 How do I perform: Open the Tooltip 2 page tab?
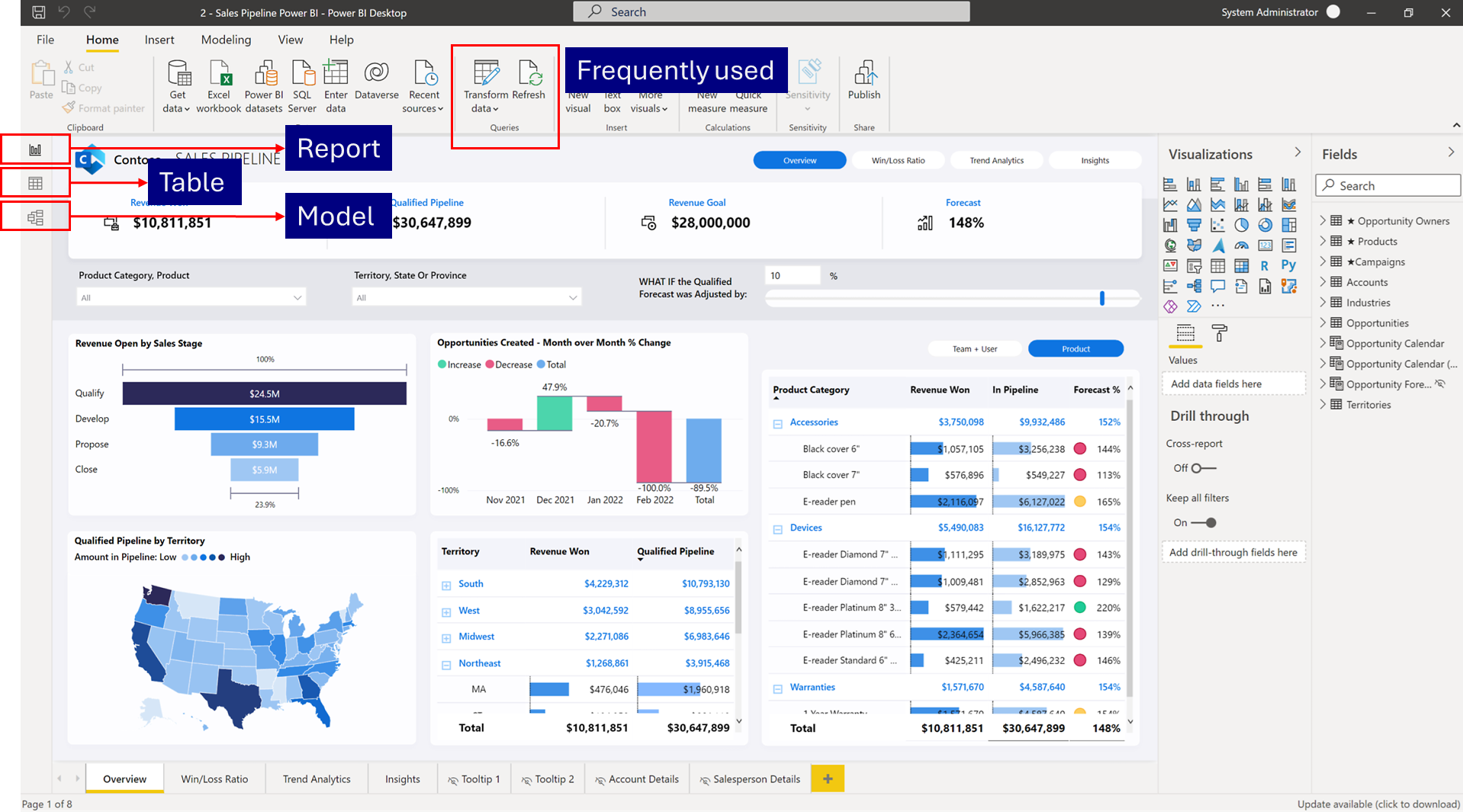[x=548, y=778]
